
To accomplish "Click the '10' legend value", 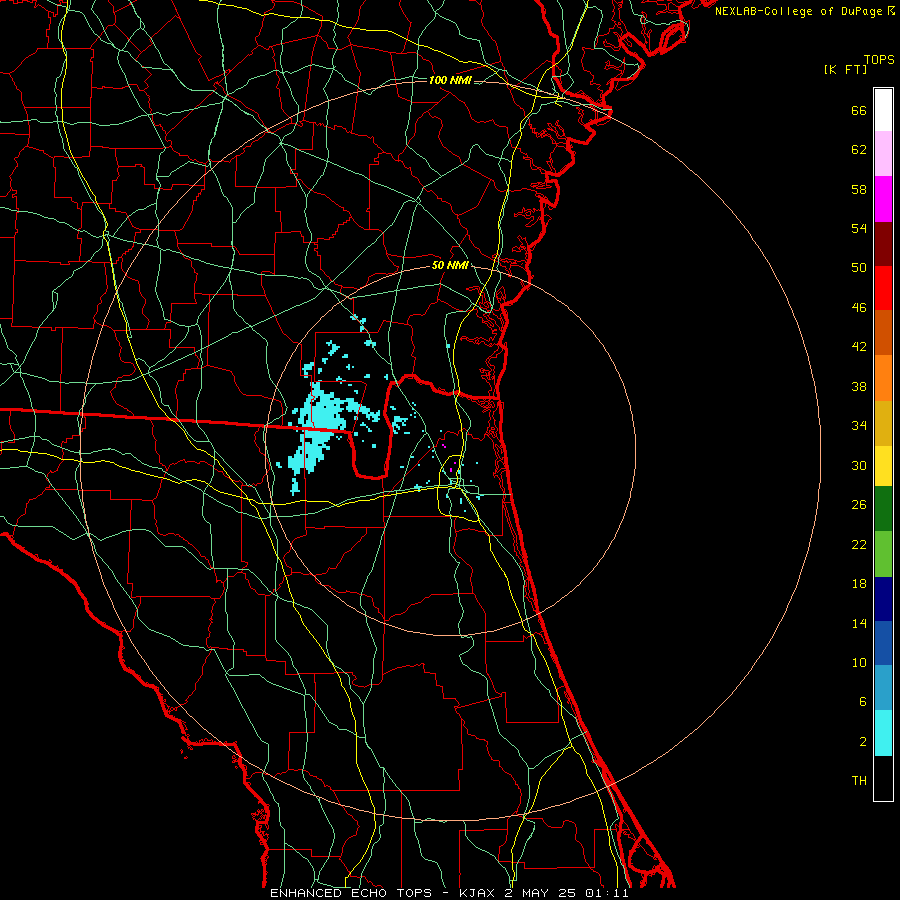I will 859,662.
